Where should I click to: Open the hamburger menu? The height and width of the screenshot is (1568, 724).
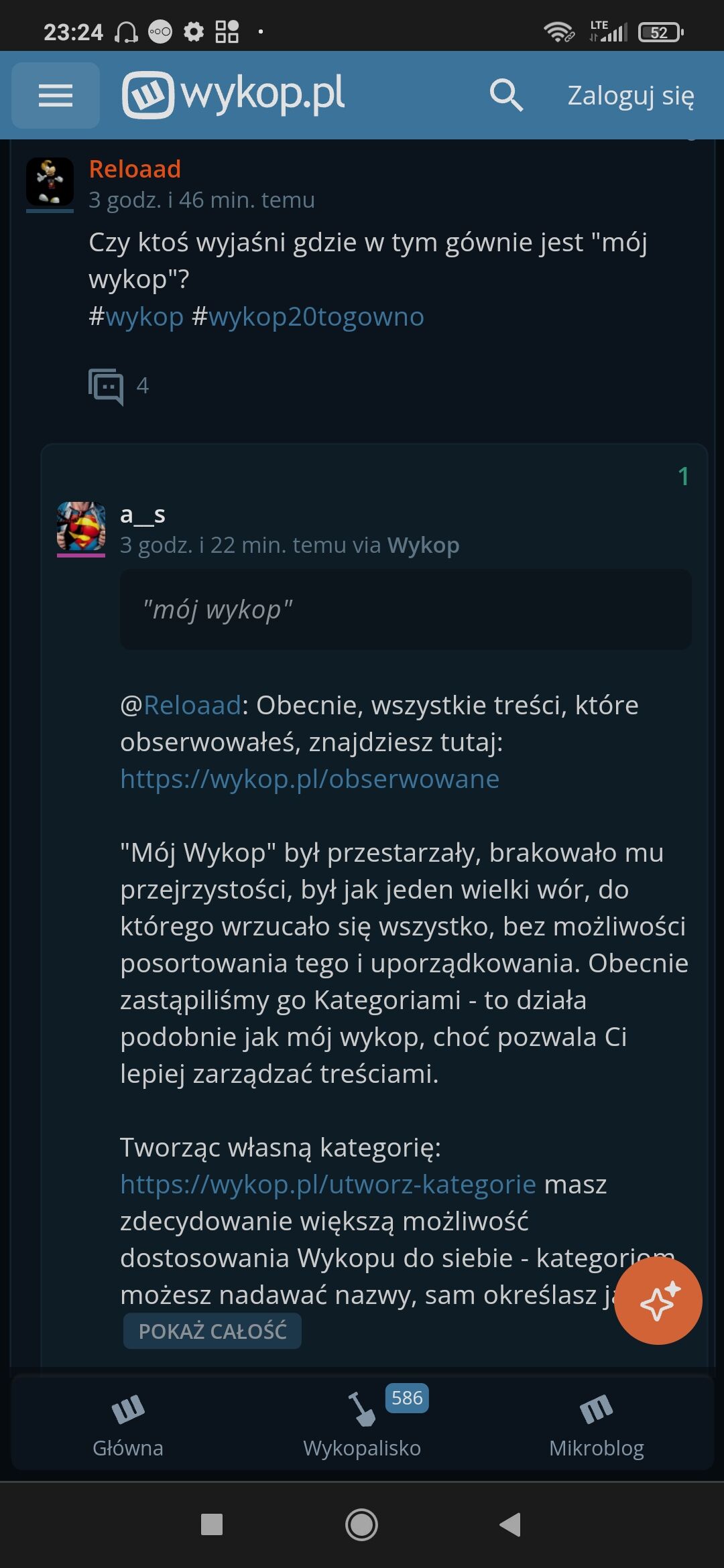tap(56, 95)
